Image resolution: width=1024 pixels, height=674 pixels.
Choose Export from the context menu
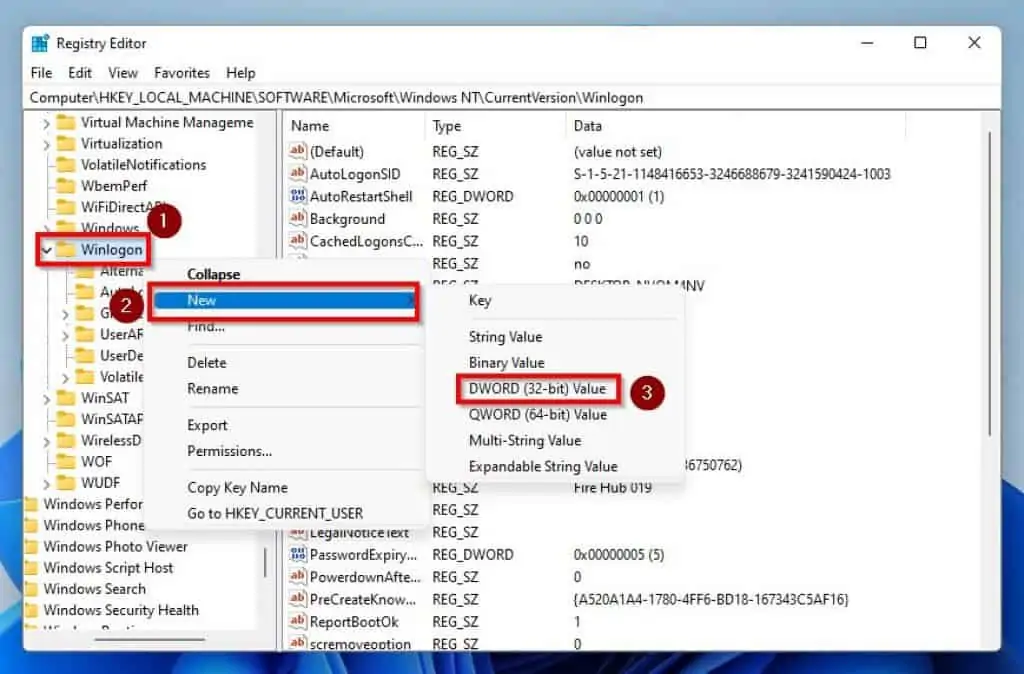click(206, 424)
